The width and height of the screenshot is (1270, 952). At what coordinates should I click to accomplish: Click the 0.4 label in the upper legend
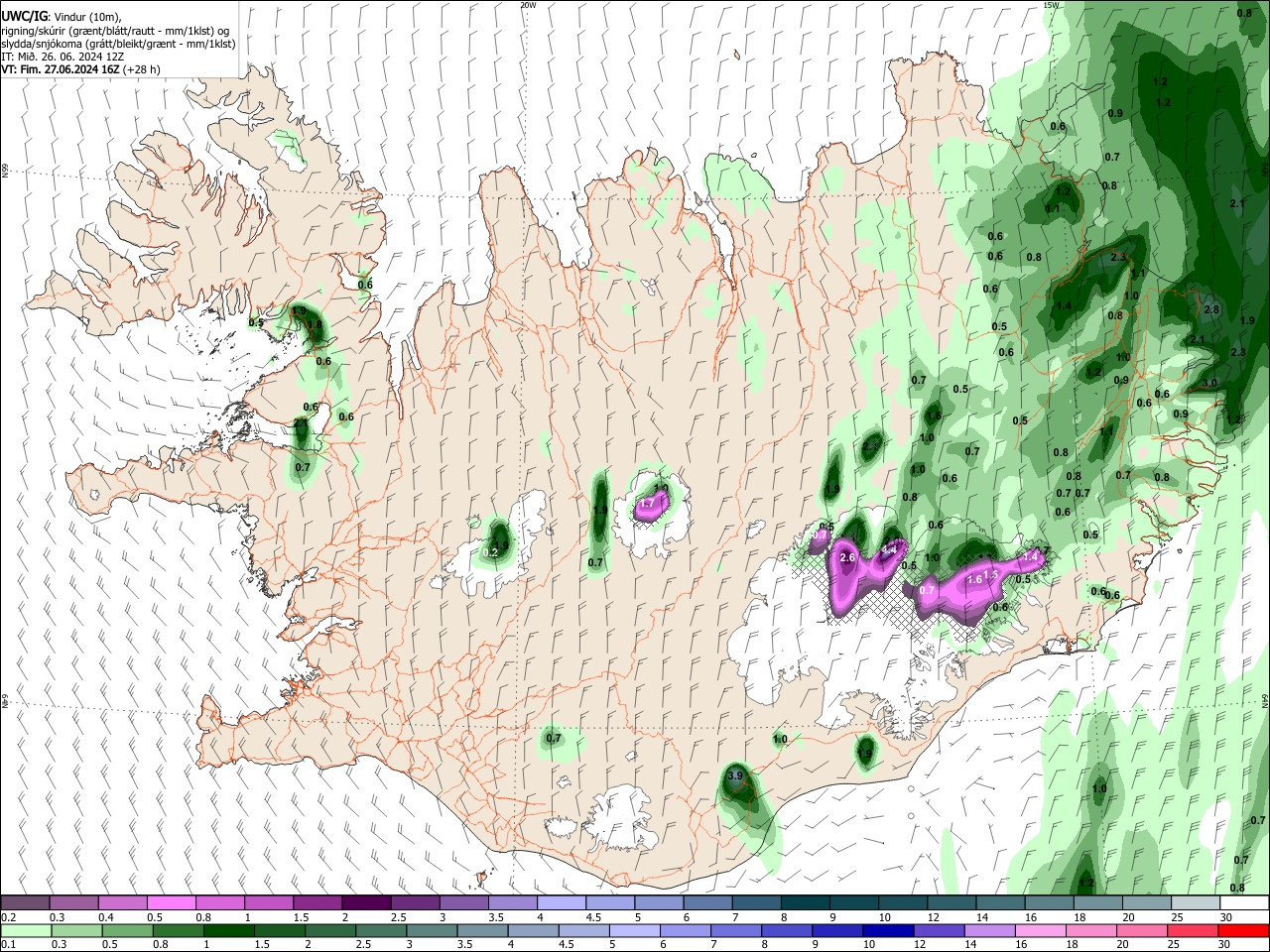[105, 917]
